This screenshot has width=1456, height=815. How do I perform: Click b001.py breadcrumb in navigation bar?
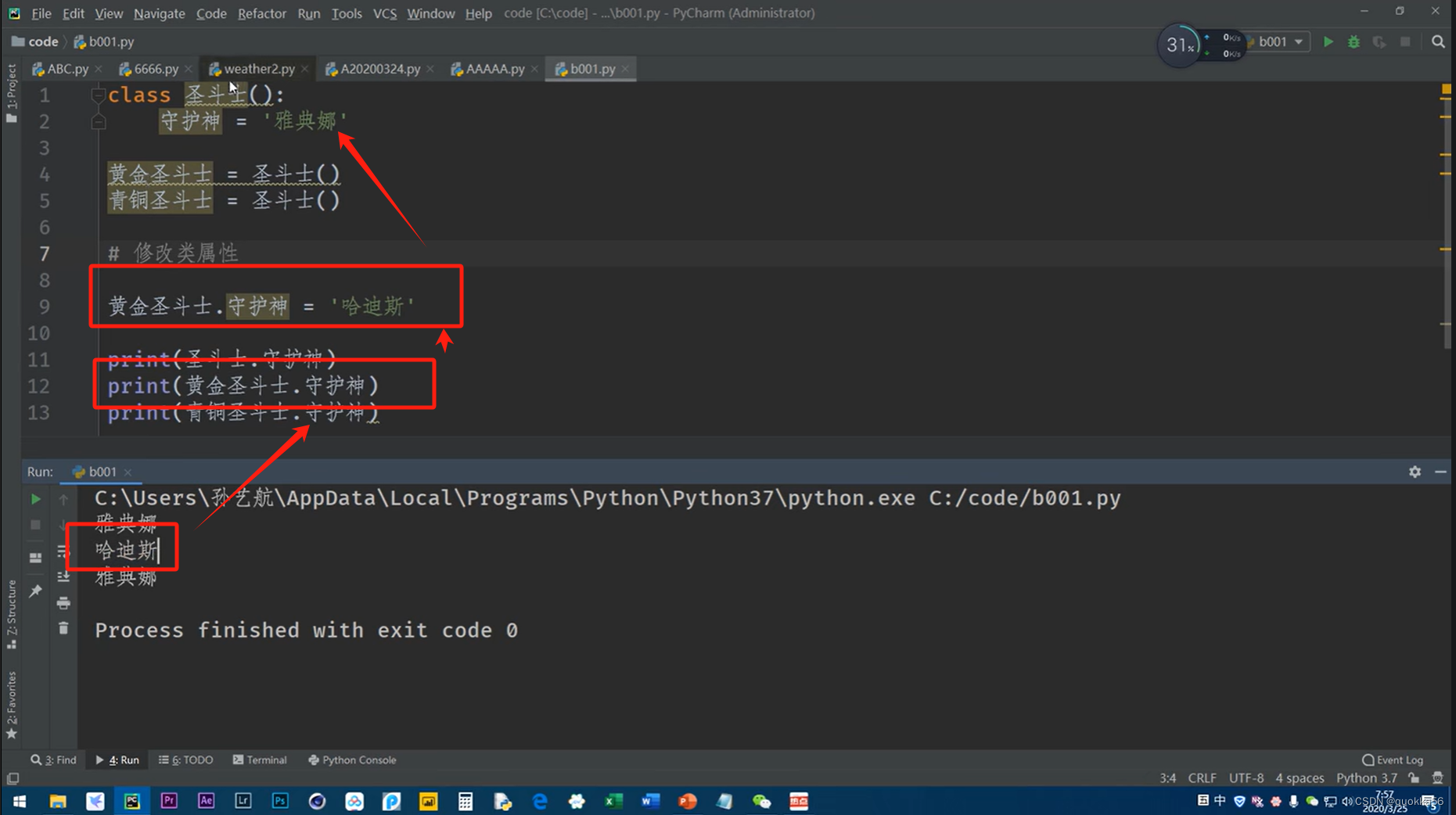[x=104, y=41]
